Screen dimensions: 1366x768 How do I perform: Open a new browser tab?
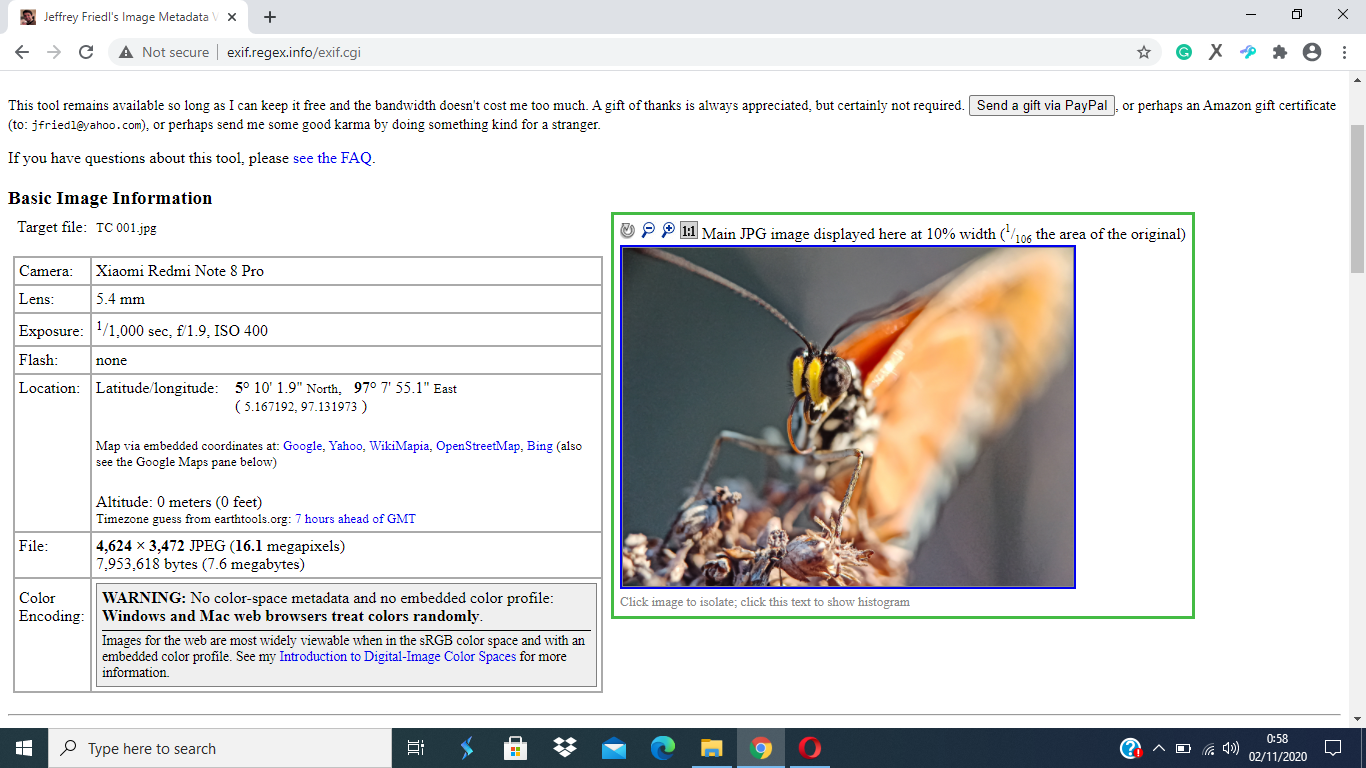click(x=270, y=17)
